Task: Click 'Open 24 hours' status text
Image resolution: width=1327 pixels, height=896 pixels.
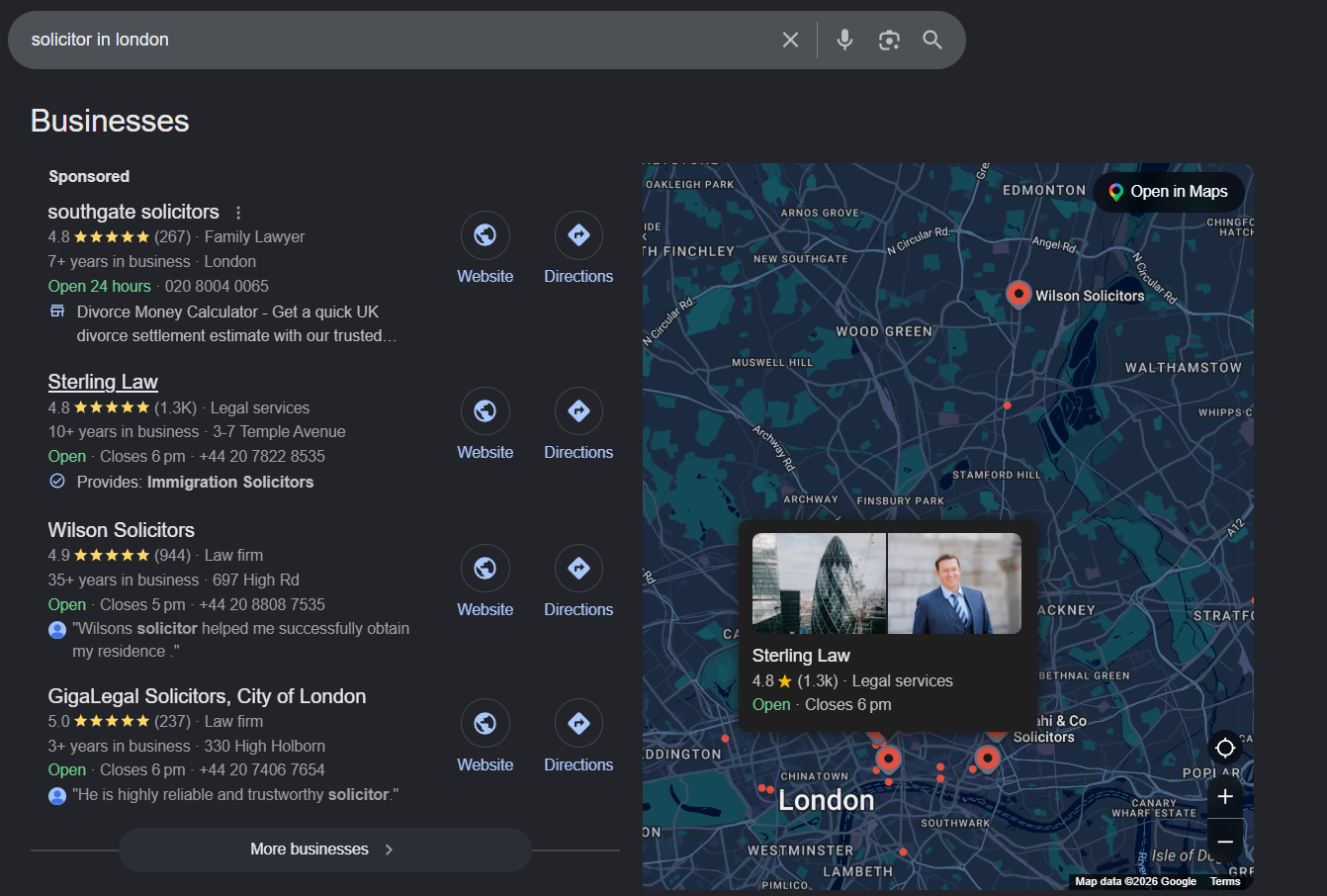Action: [x=99, y=286]
